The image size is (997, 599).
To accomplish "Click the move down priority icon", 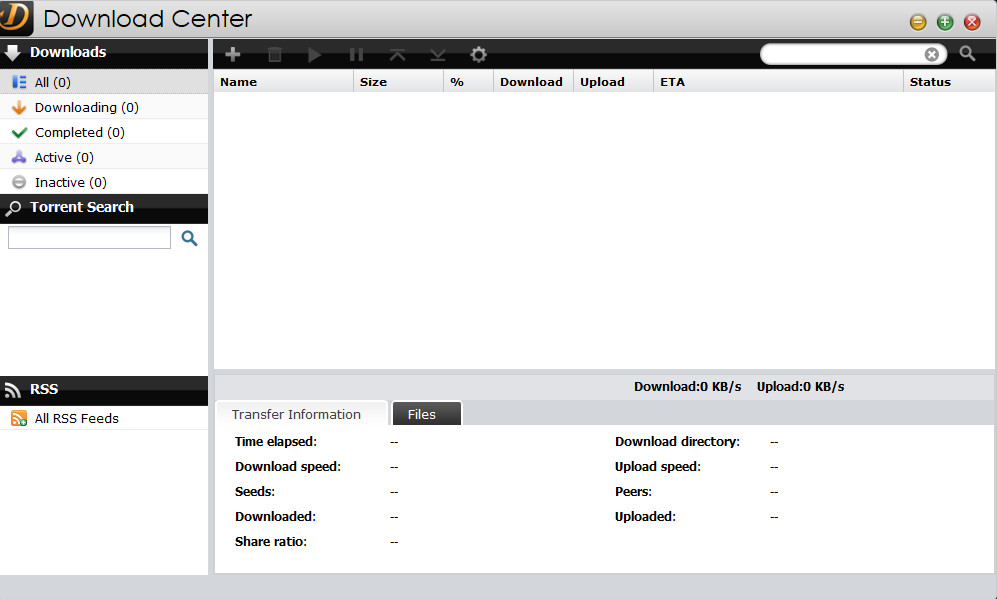I will click(438, 55).
